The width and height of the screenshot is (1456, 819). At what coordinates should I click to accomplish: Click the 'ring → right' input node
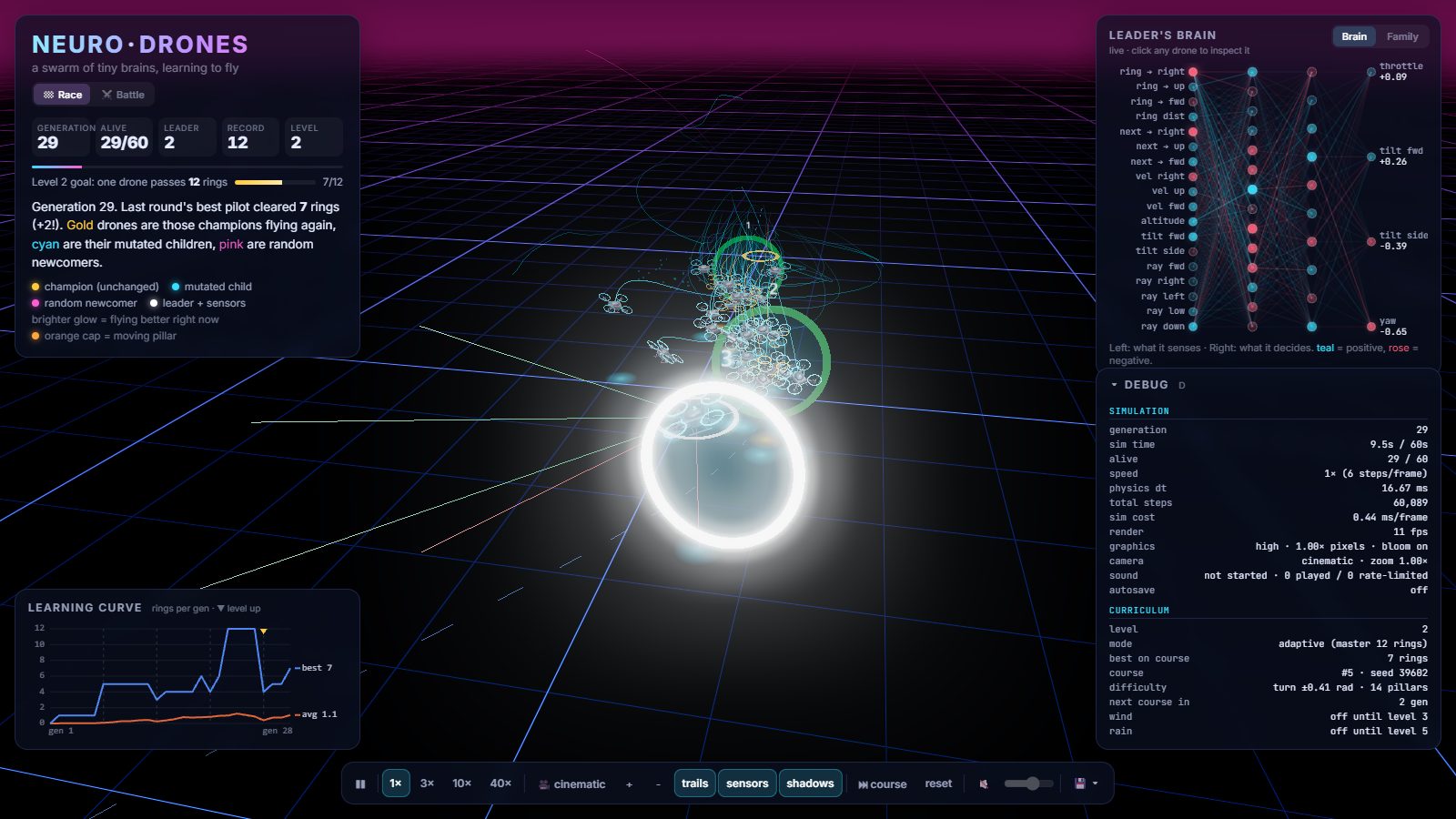[1193, 72]
